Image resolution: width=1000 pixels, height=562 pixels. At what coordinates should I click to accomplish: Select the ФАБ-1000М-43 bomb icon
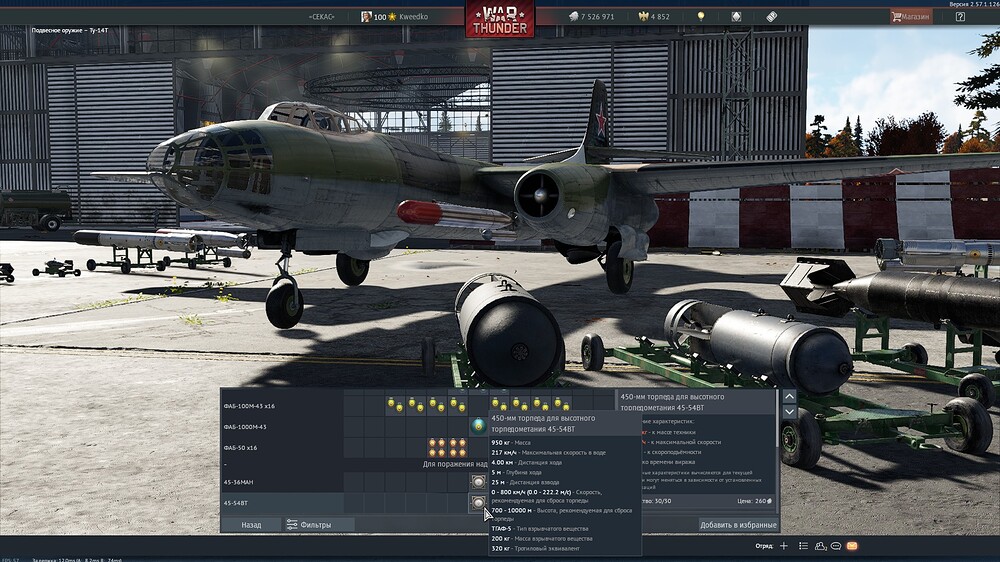coord(478,426)
